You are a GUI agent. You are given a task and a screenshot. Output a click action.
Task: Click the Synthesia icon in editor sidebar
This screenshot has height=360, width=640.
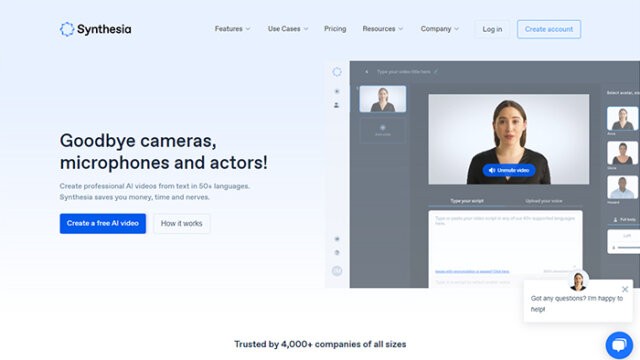(337, 72)
